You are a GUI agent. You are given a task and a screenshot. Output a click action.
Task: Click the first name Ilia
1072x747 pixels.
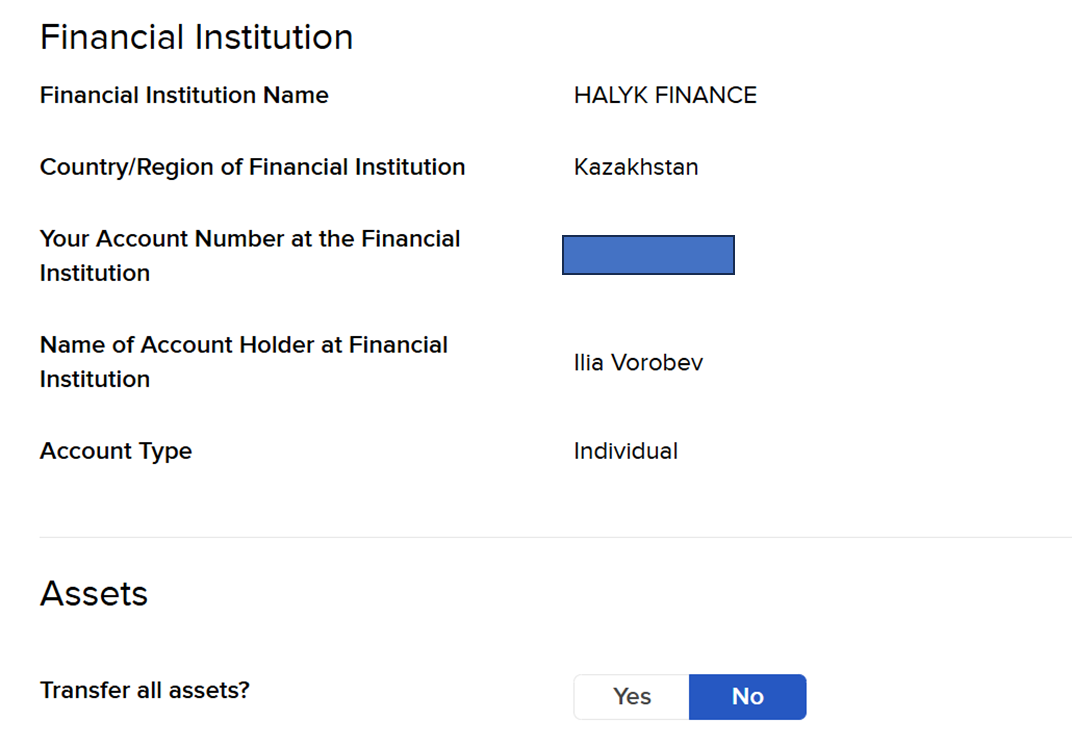(588, 362)
